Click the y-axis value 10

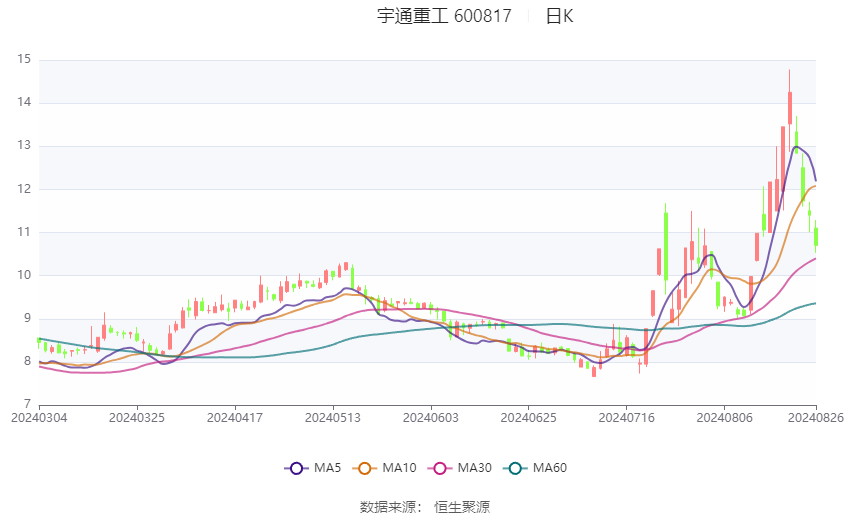(x=24, y=275)
